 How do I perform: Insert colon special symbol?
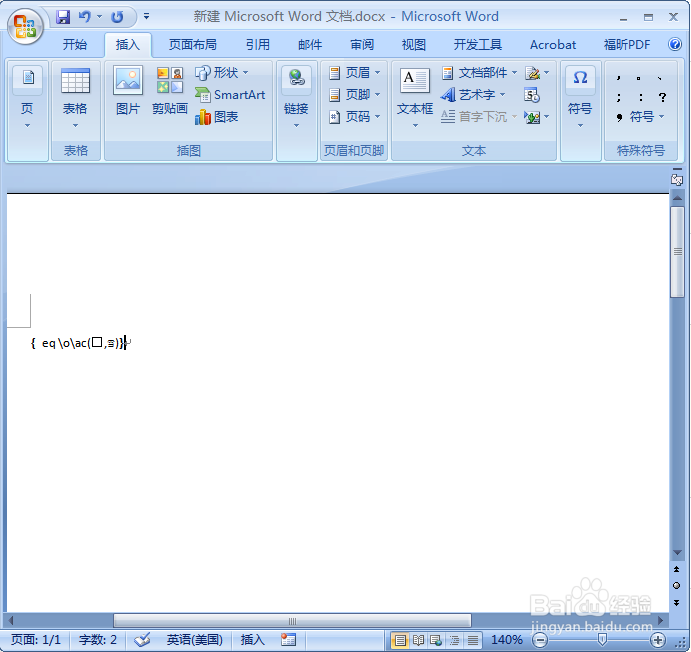[x=640, y=97]
